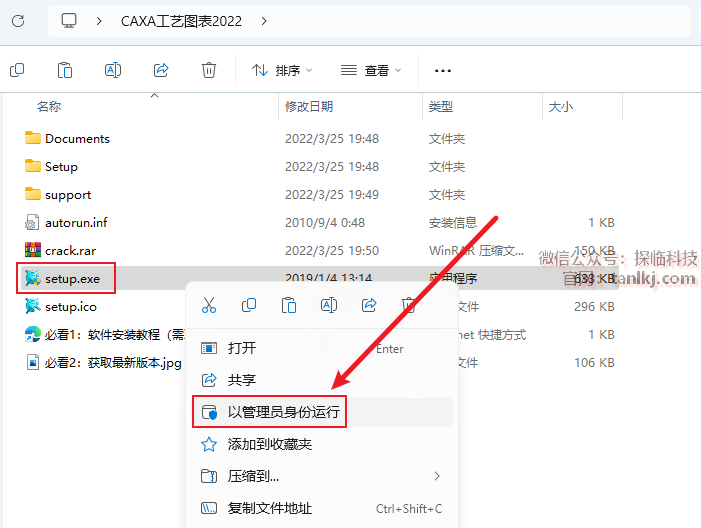The width and height of the screenshot is (701, 528).
Task: Click the setup.ico file icon
Action: pos(33,306)
